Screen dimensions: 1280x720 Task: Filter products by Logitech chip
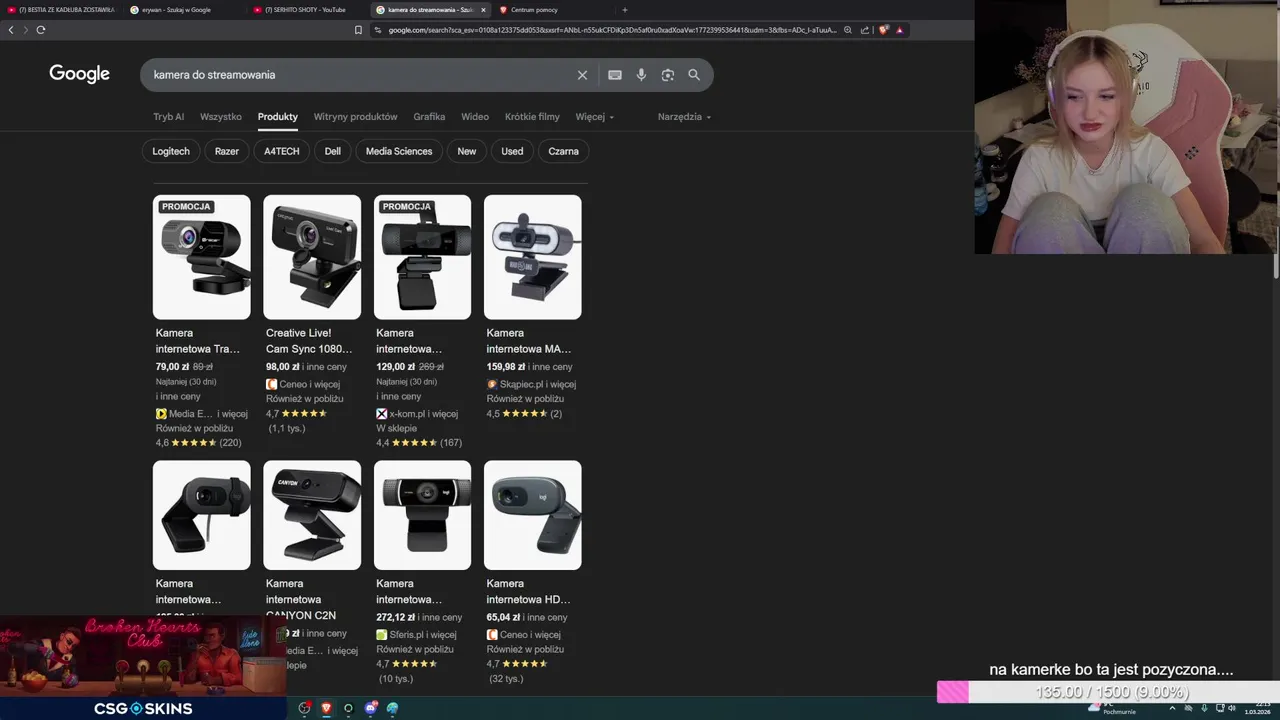pyautogui.click(x=171, y=151)
